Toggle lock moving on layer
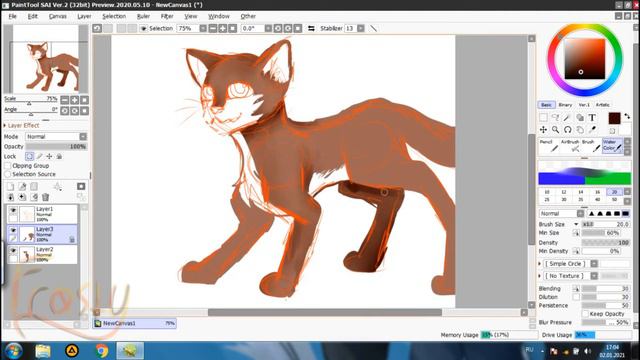640x360 pixels. coord(49,156)
